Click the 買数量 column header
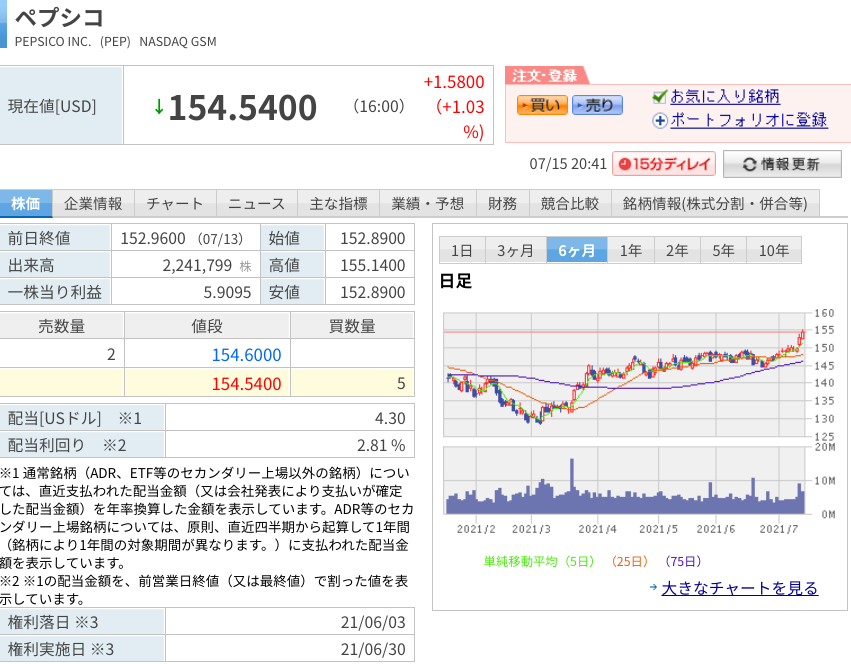The image size is (851, 664). pos(352,326)
